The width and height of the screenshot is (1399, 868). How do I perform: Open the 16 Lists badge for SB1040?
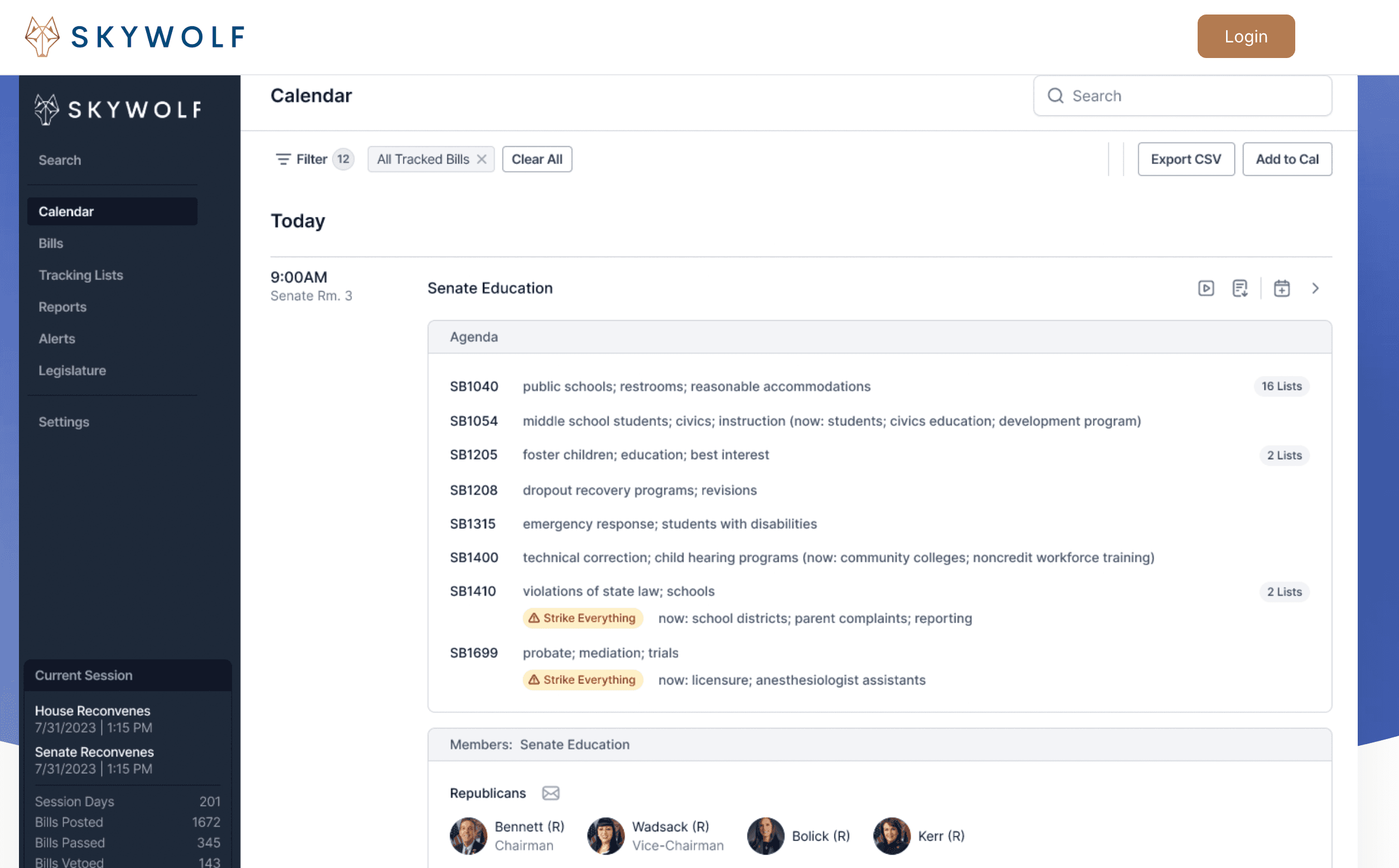point(1281,387)
